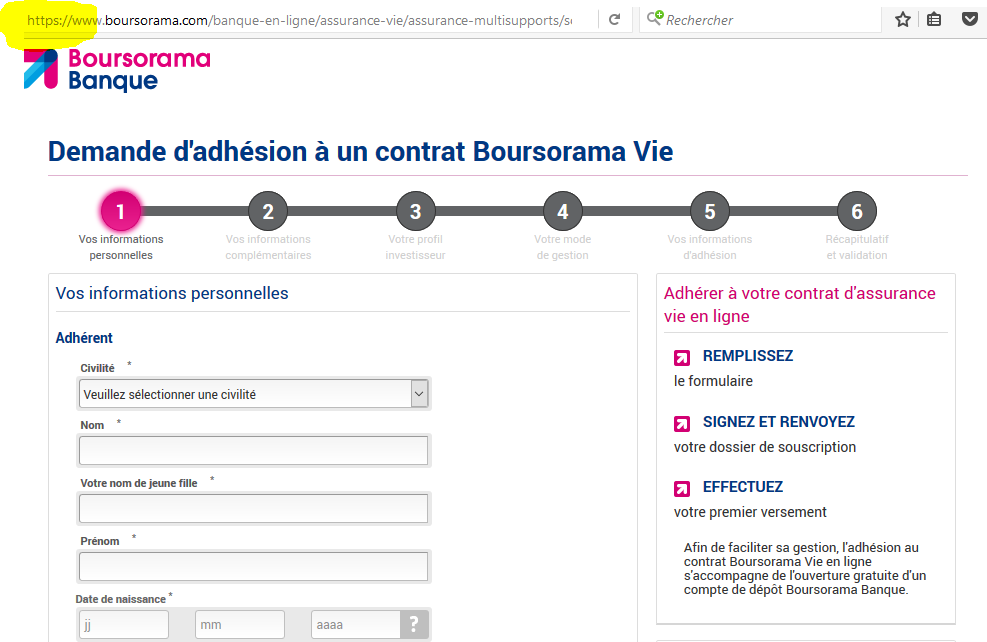
Task: Click the dropdown arrow on the civilité selector
Action: pyautogui.click(x=419, y=393)
